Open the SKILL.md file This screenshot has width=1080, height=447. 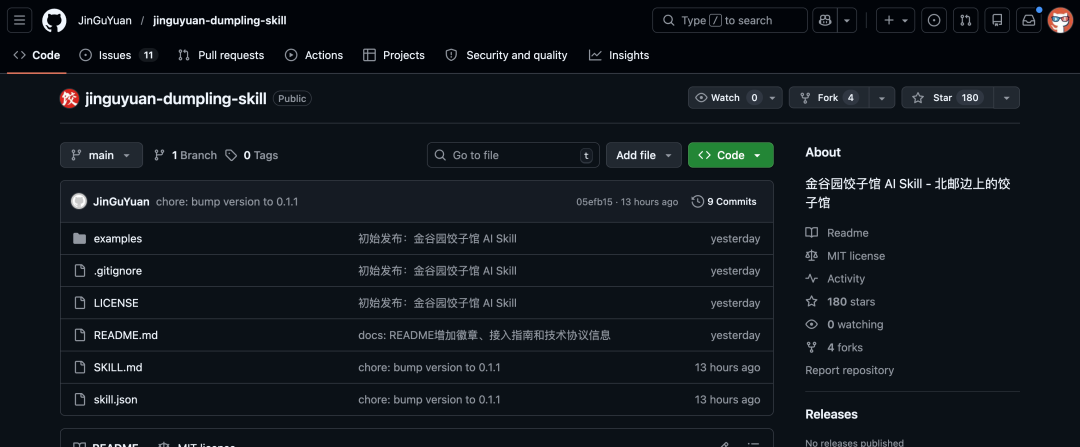point(118,367)
